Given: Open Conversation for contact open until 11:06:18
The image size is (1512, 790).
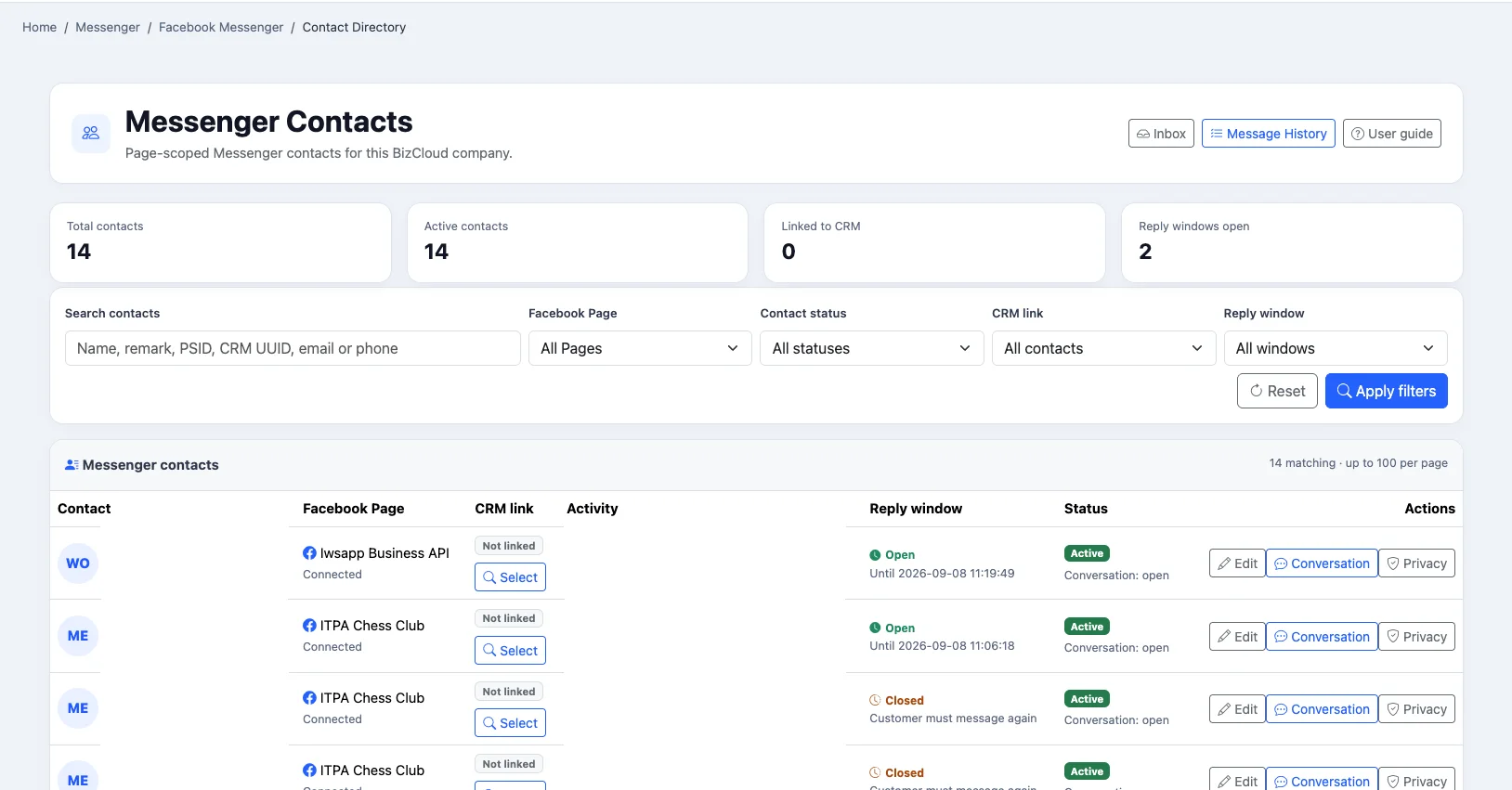Looking at the screenshot, I should tap(1322, 637).
